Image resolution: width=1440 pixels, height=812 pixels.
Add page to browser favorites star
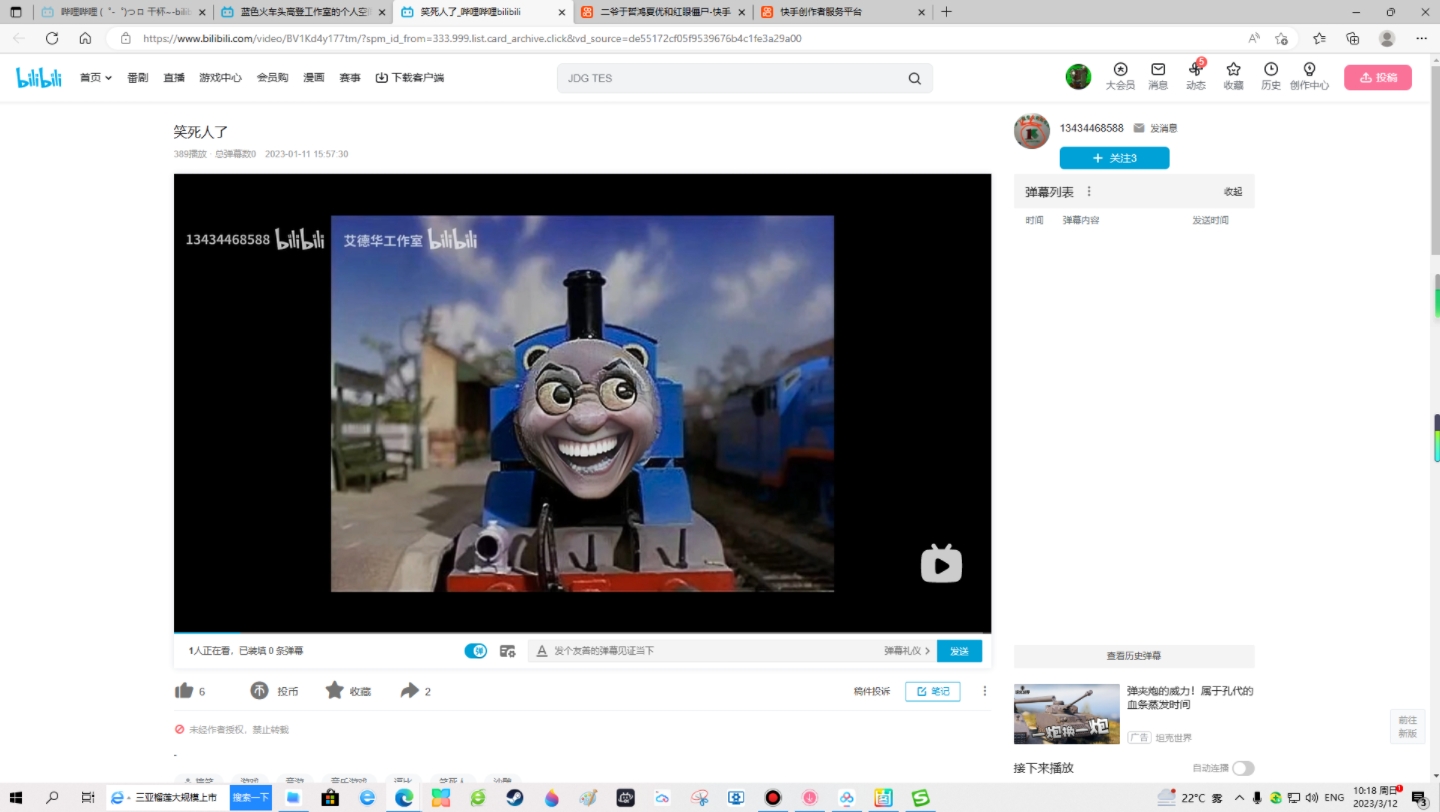point(1282,38)
